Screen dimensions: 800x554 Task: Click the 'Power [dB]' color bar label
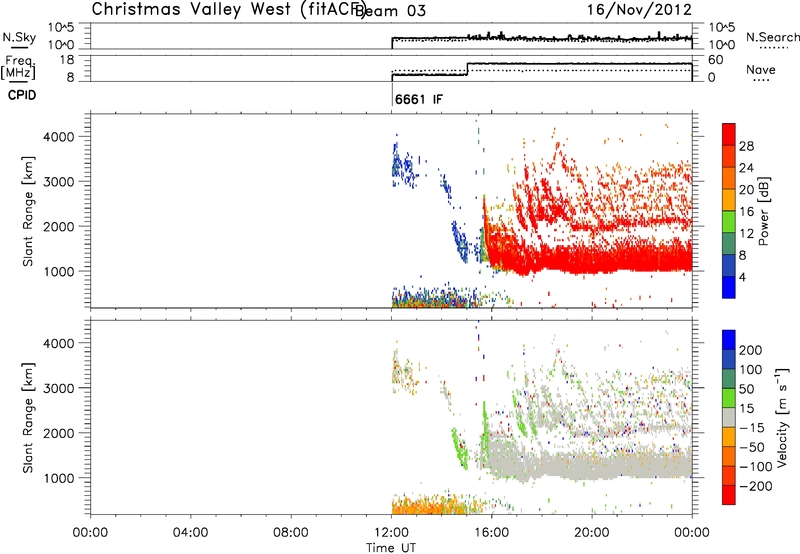tap(763, 211)
